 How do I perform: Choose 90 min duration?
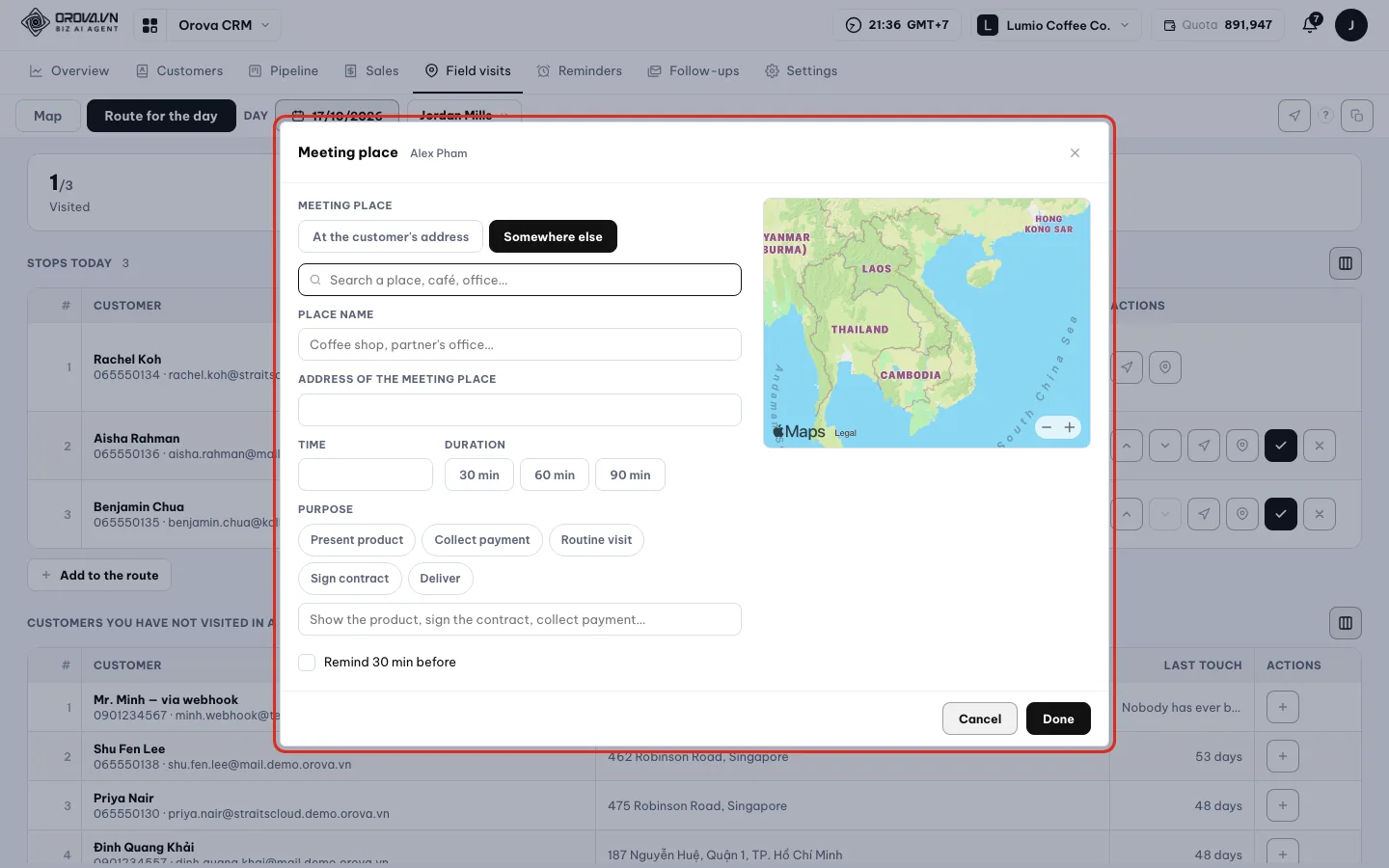[630, 475]
